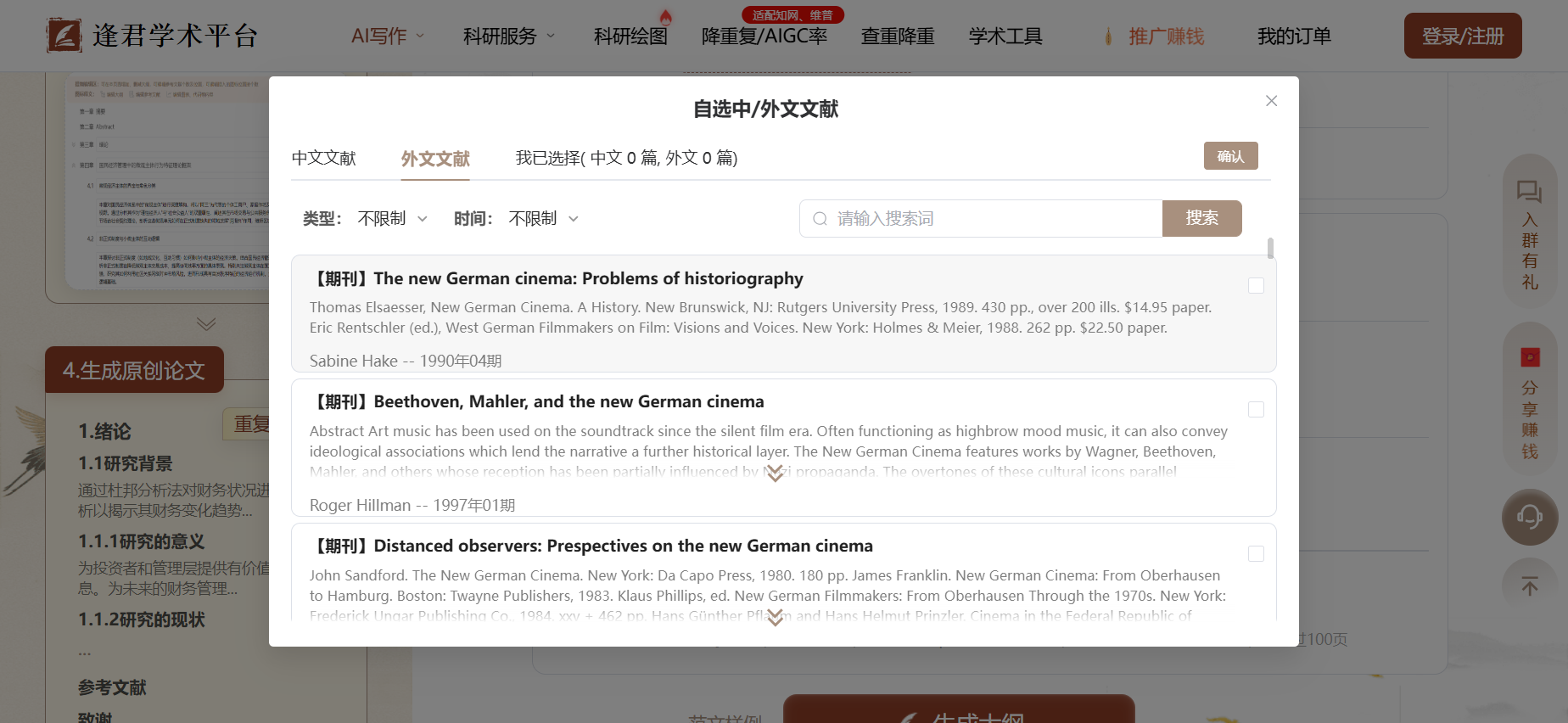
Task: Open the 科研服务 menu
Action: (500, 36)
